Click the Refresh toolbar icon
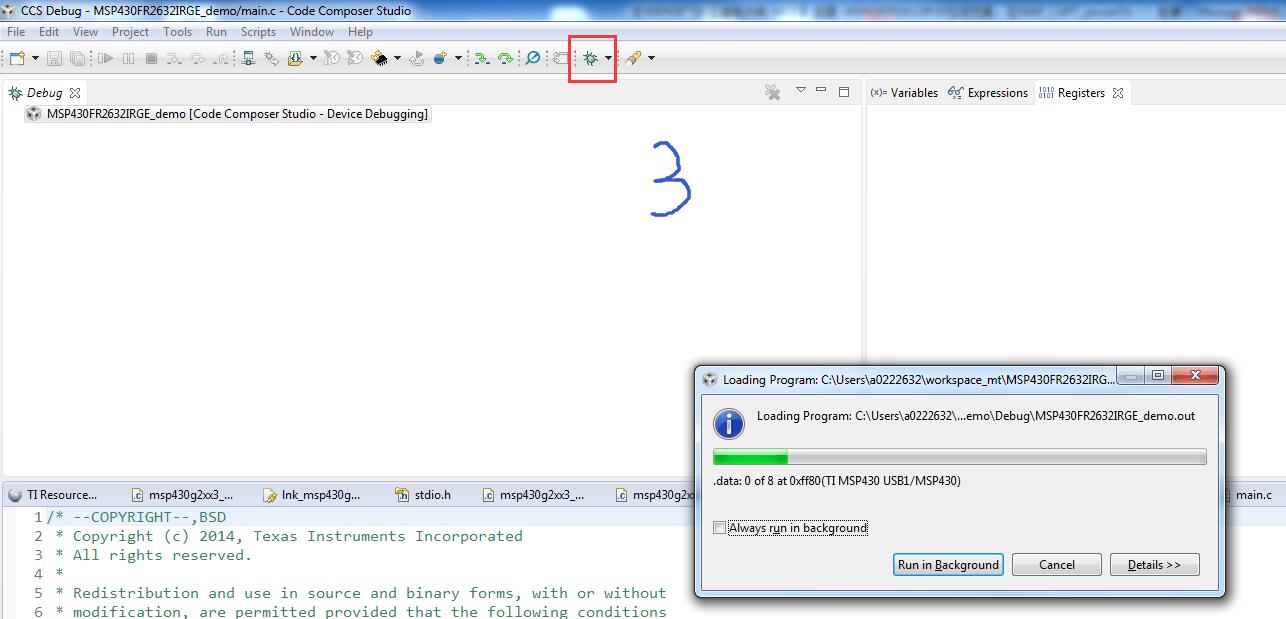Screen dimensions: 1286x619 pos(416,59)
